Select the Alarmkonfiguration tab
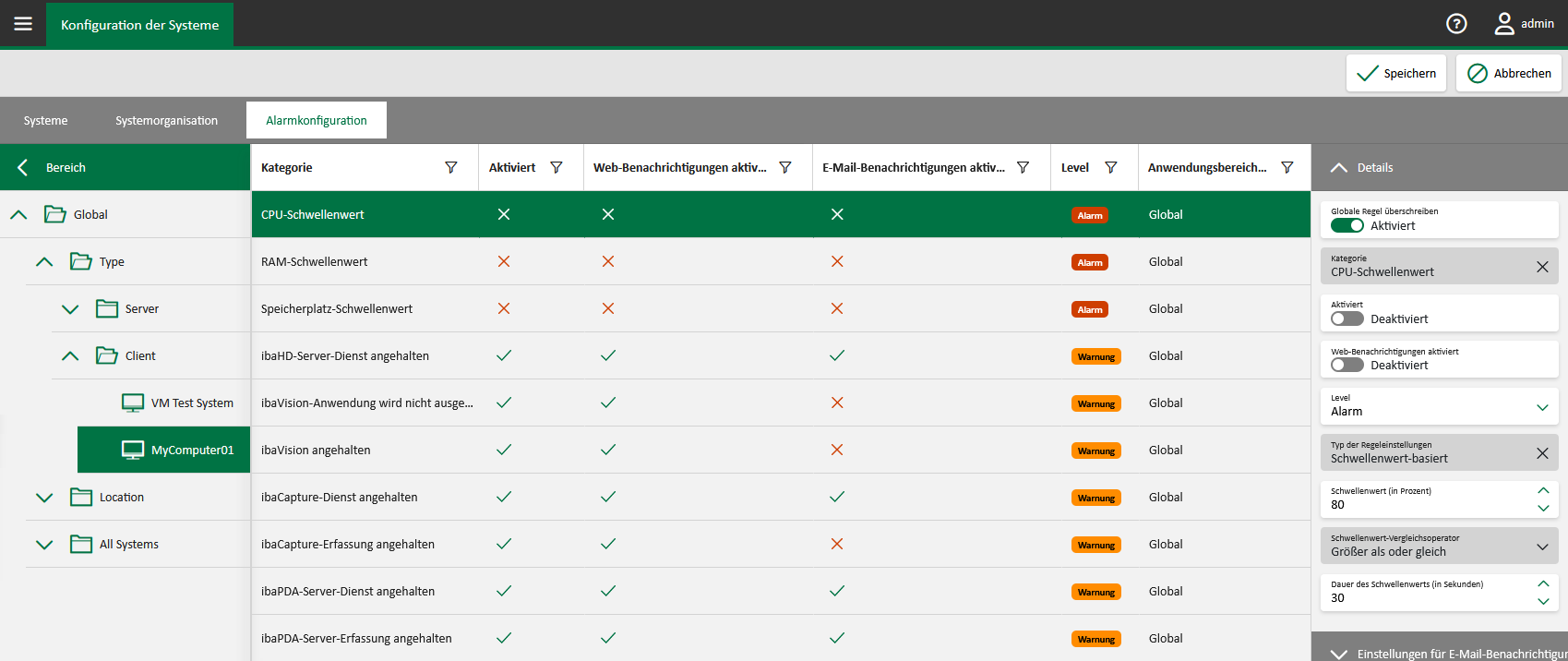Image resolution: width=1568 pixels, height=661 pixels. [317, 120]
